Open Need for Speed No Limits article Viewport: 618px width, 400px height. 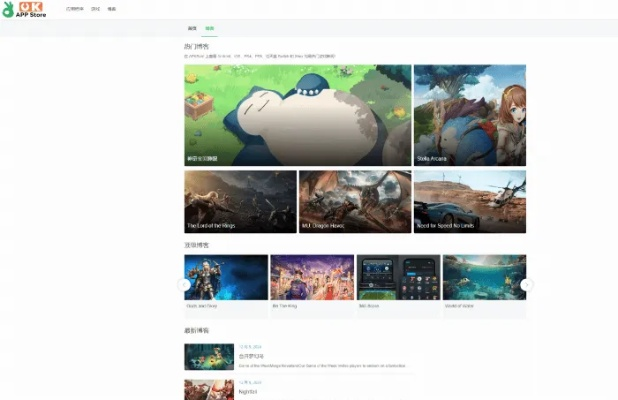(469, 201)
